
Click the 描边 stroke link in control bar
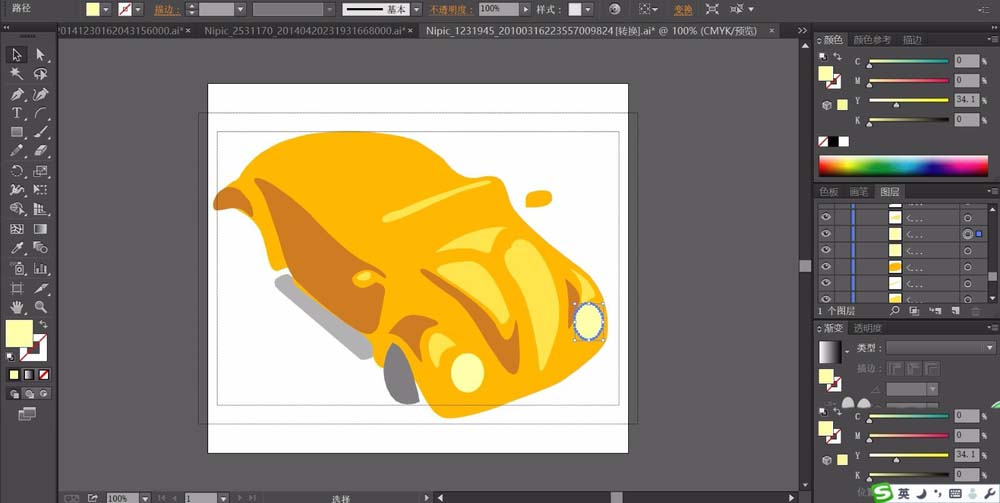click(x=164, y=9)
